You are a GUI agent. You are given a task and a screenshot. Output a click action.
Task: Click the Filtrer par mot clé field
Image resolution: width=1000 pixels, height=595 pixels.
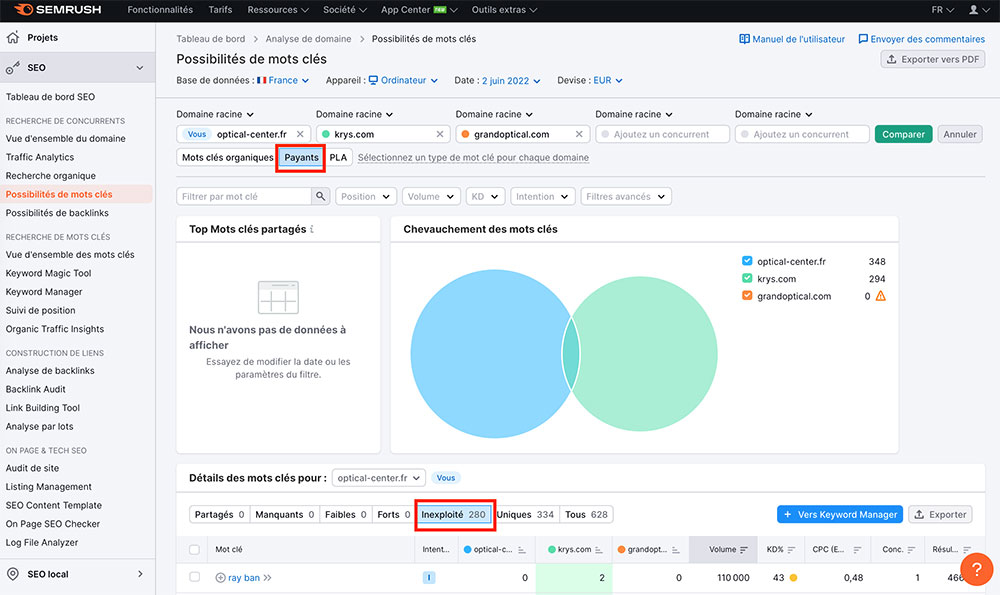coord(244,196)
